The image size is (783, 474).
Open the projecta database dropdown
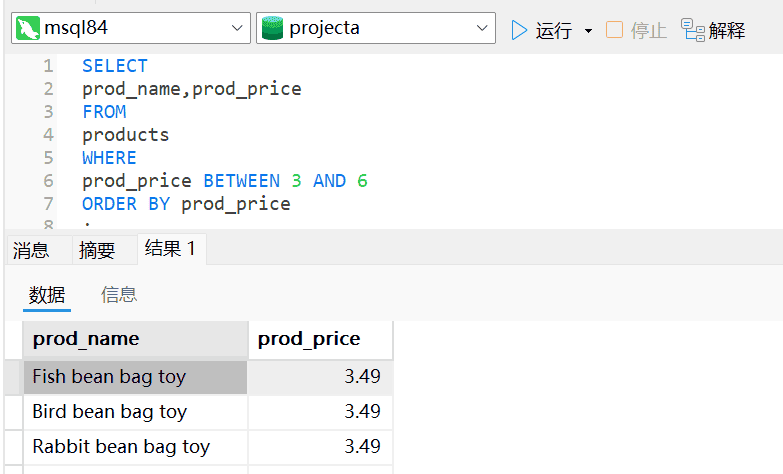(x=483, y=28)
